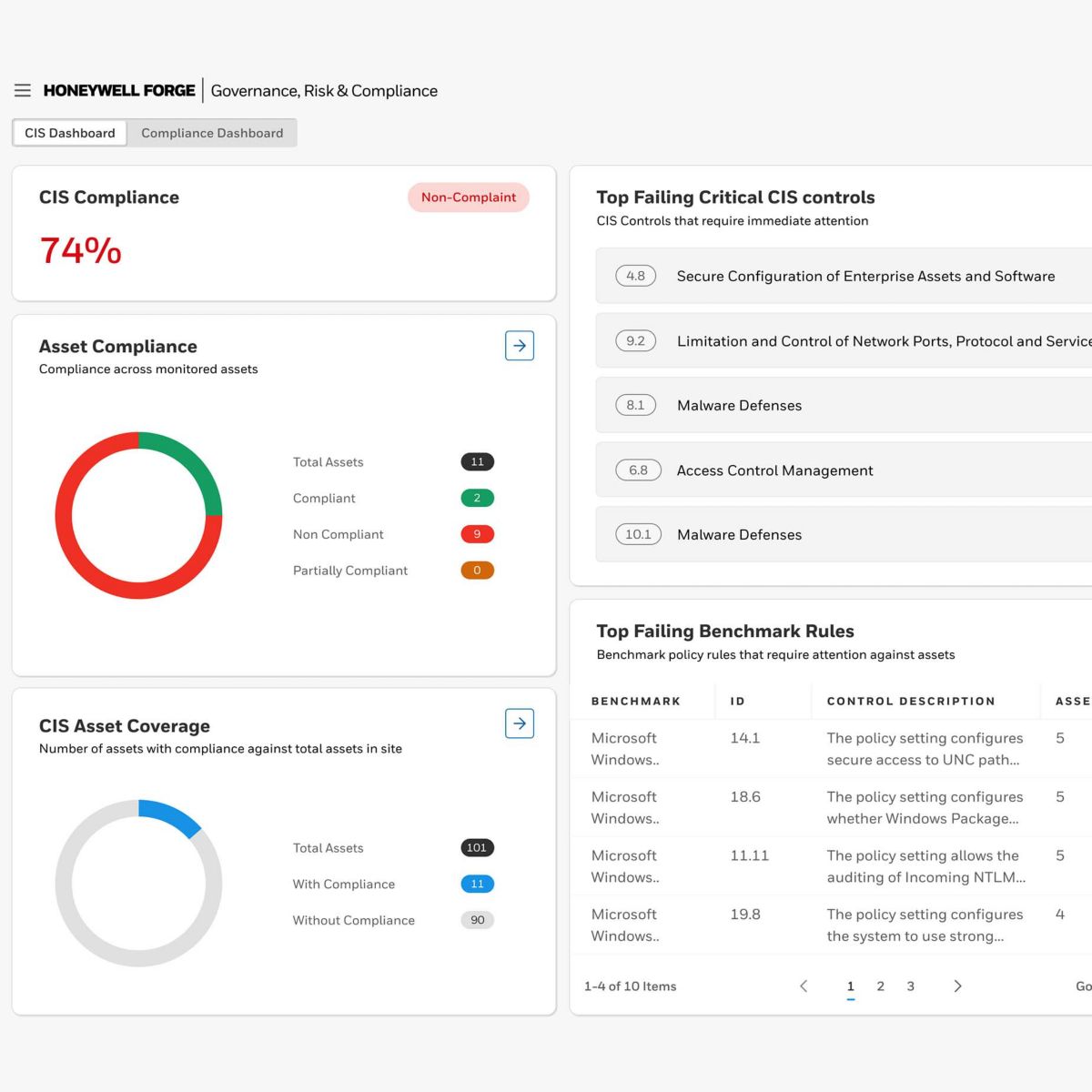Open the hamburger navigation menu
The height and width of the screenshot is (1092, 1092).
point(23,90)
